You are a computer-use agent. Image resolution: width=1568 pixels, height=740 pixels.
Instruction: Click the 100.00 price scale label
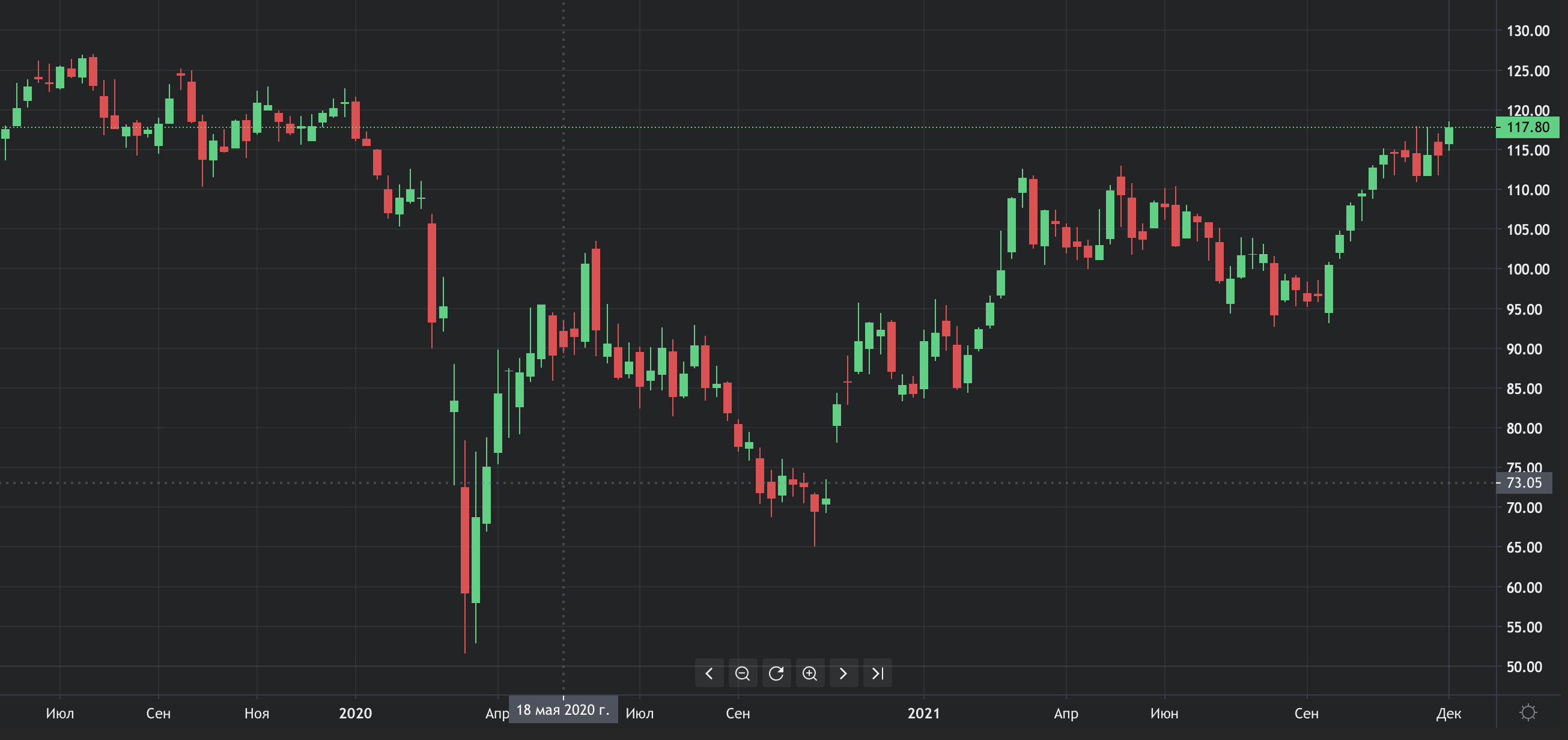[1528, 270]
